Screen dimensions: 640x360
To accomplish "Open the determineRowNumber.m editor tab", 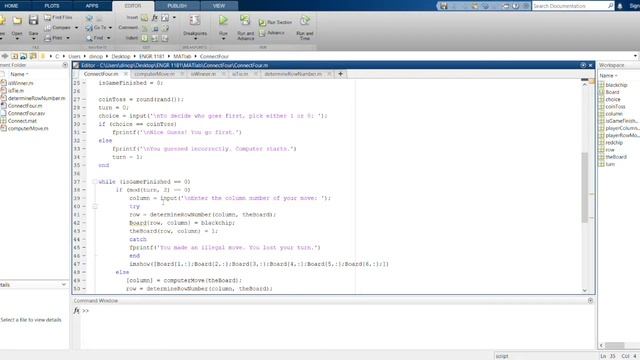I will (293, 74).
